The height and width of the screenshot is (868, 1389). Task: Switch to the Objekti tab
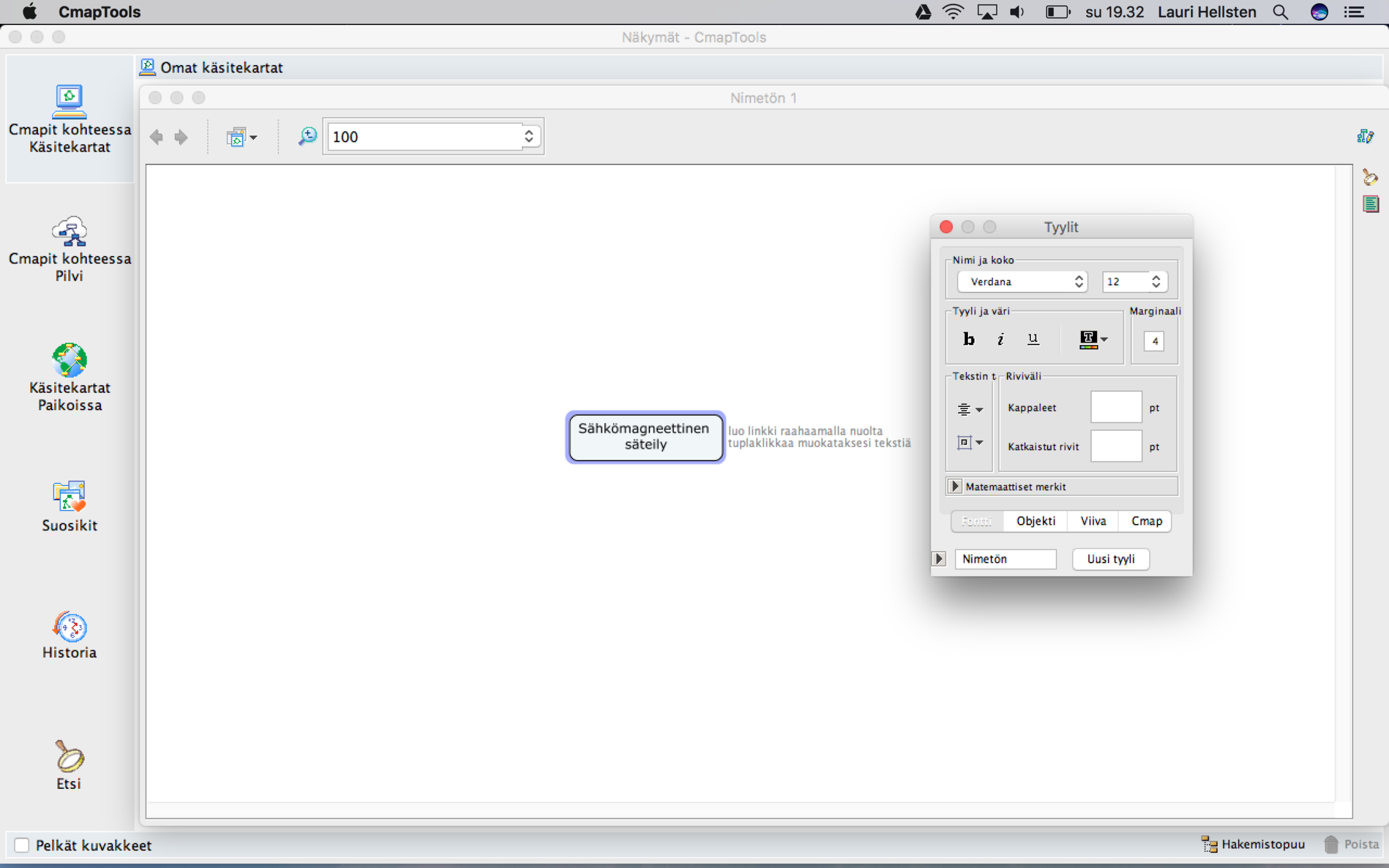tap(1035, 521)
